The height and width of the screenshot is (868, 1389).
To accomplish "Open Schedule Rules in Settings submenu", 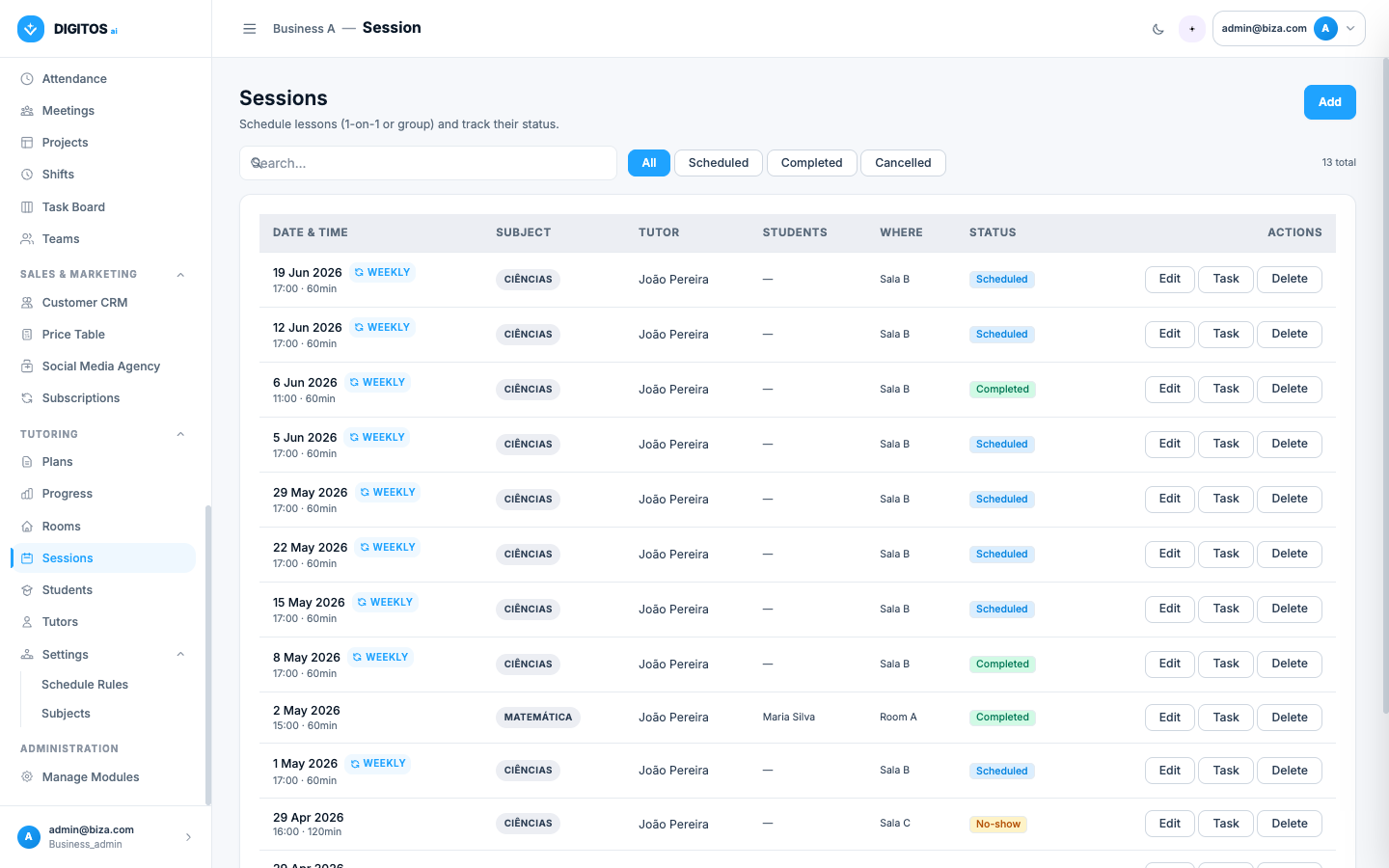I will pos(85,685).
